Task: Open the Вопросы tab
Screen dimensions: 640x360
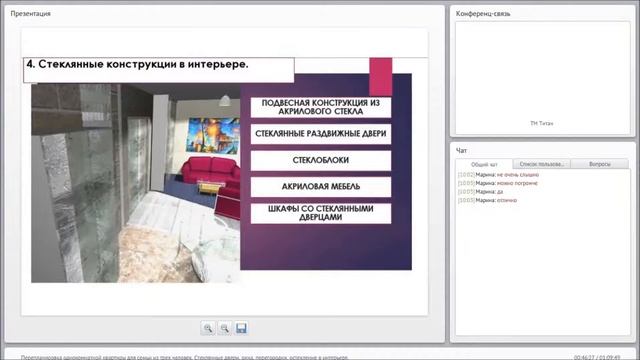Action: [x=600, y=164]
